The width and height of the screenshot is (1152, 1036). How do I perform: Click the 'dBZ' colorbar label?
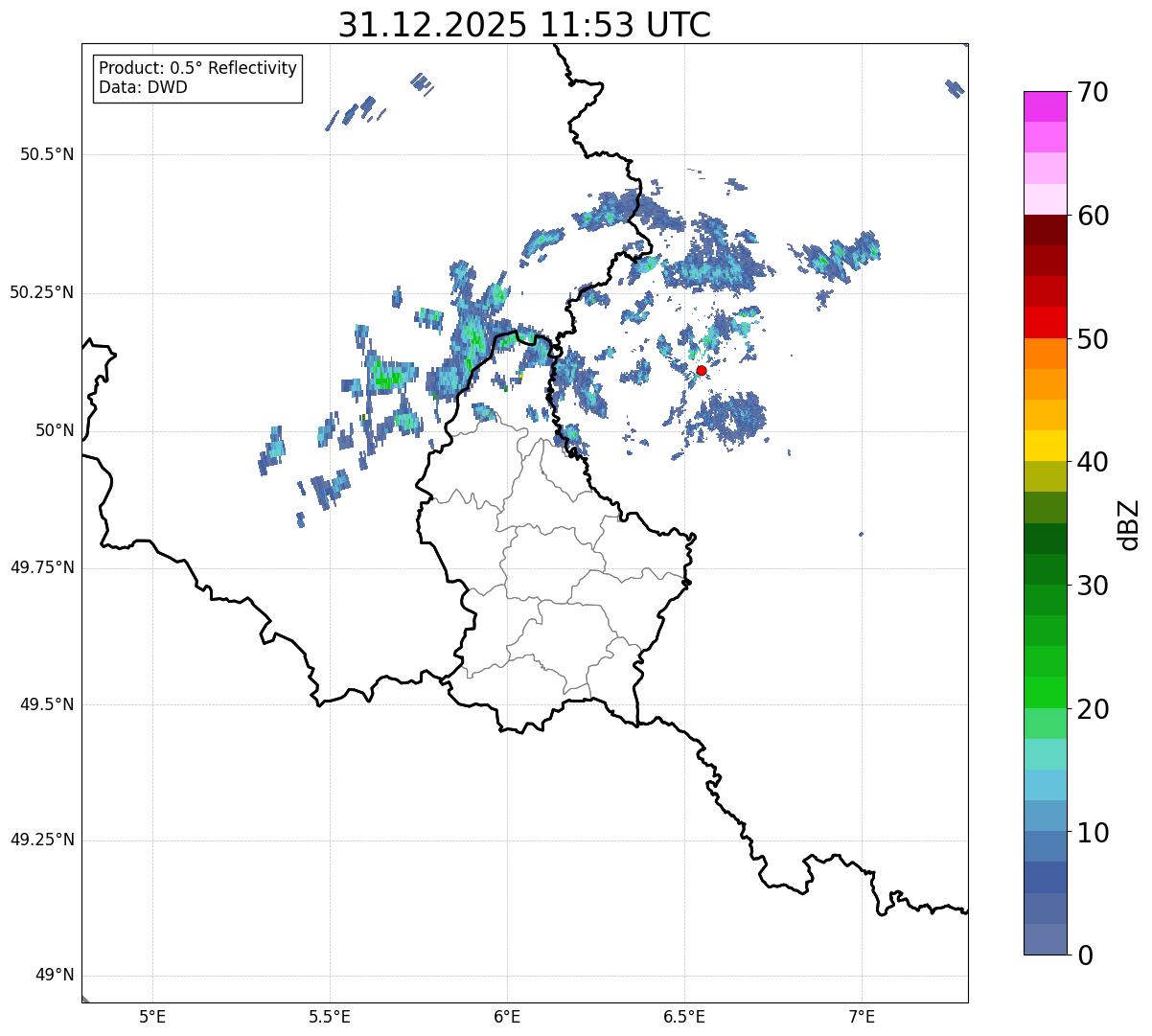pyautogui.click(x=1129, y=524)
